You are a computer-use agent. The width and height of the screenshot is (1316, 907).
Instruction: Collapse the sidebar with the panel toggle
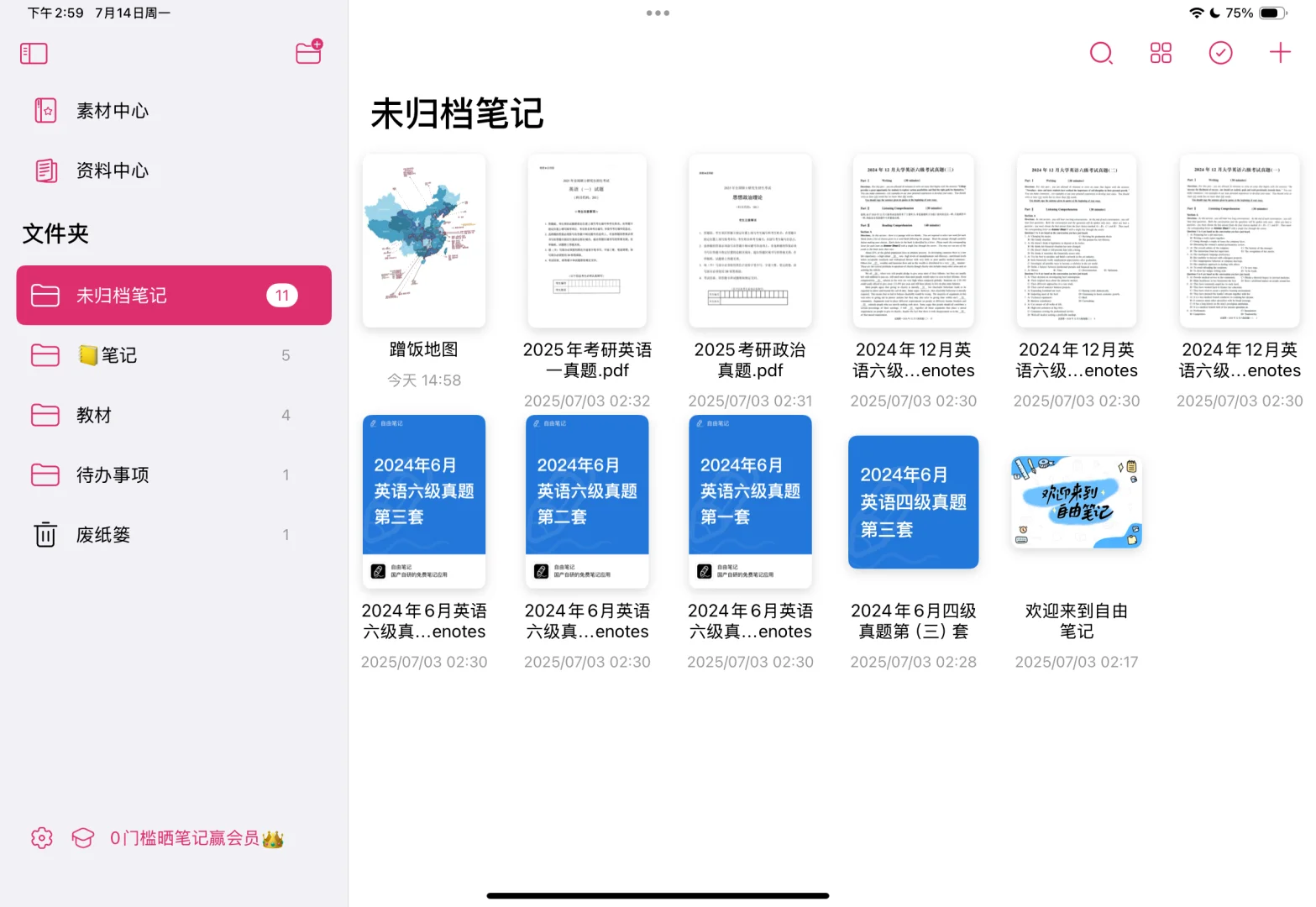(x=34, y=53)
